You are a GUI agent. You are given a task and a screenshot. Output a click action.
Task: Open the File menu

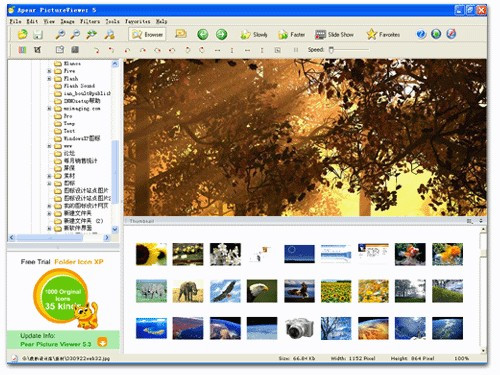click(x=15, y=21)
